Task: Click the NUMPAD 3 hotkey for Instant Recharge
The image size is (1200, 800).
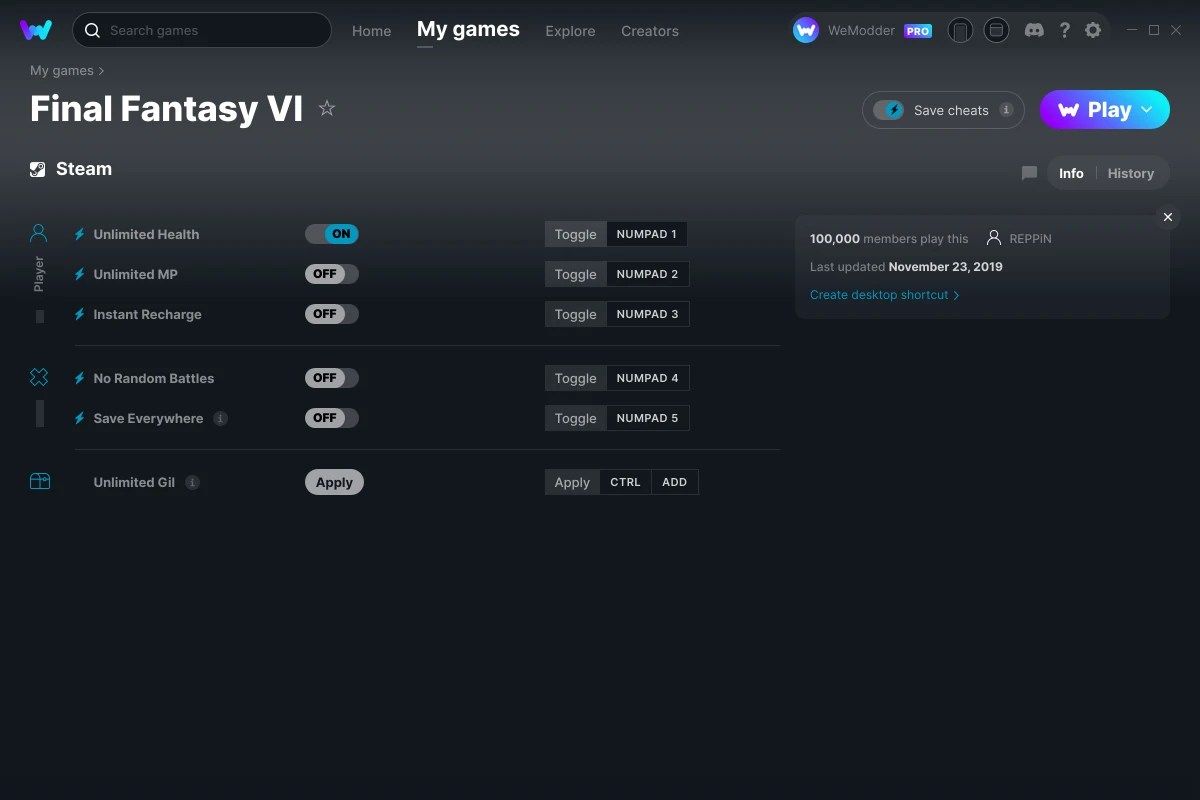Action: (647, 314)
